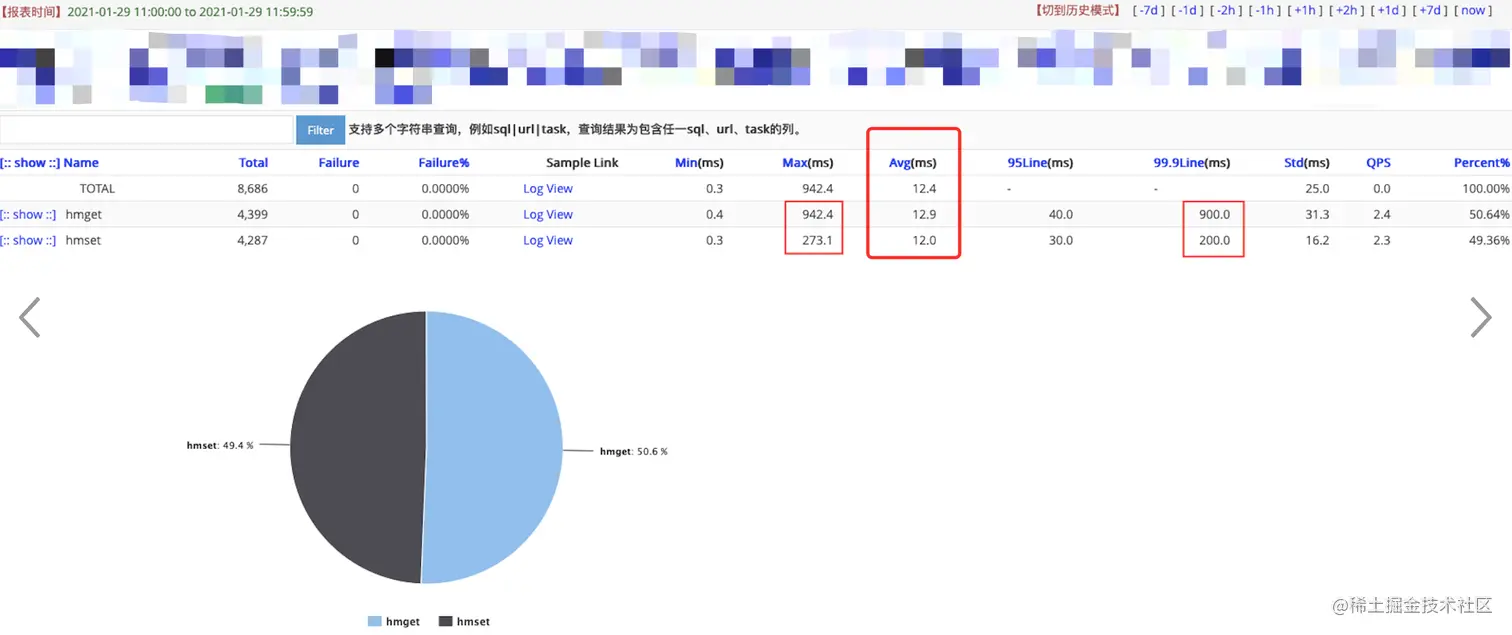Viewport: 1512px width, 635px height.
Task: Click the 900.0 99.9Line value cell
Action: click(1214, 214)
